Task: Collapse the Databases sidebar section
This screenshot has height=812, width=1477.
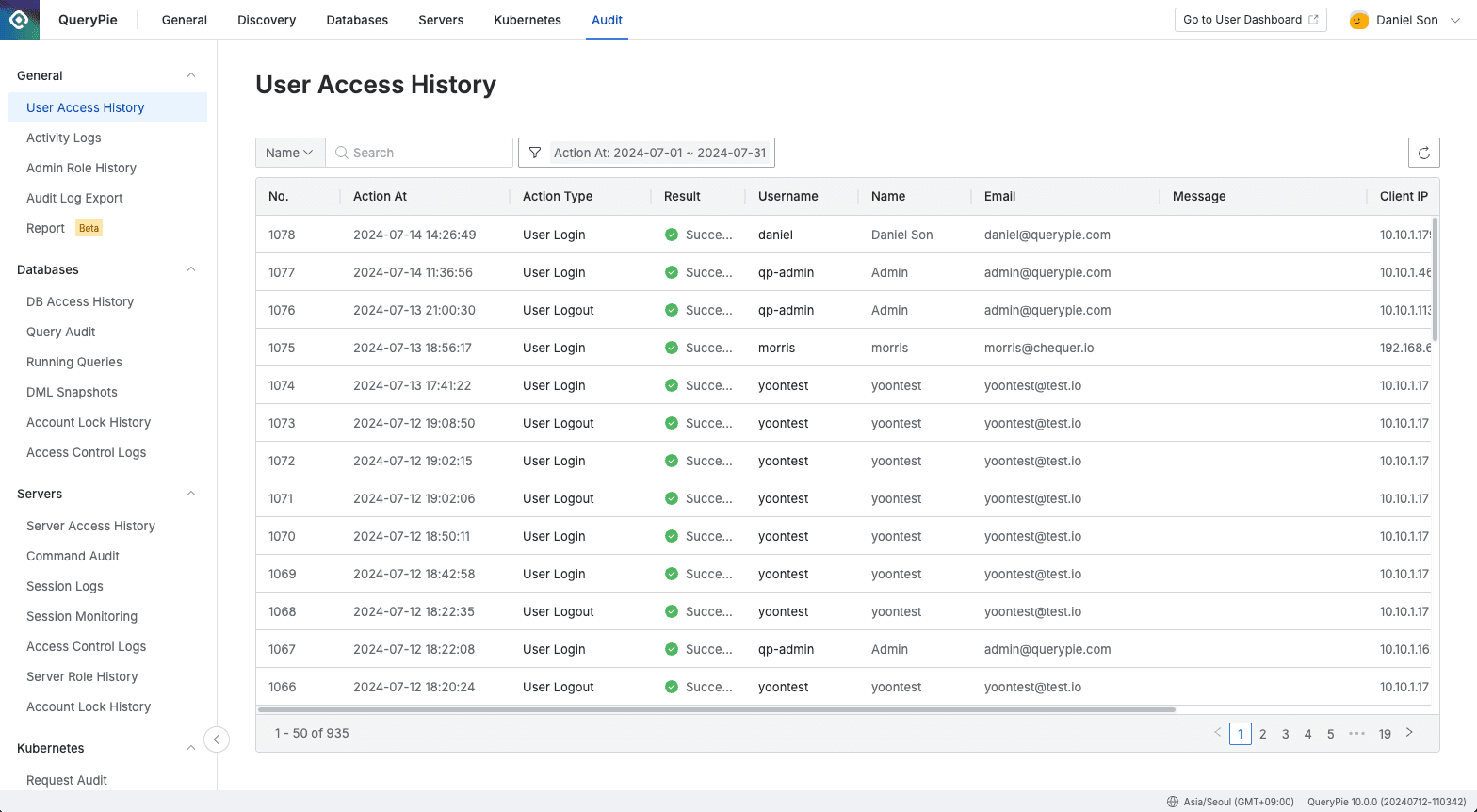Action: point(191,269)
